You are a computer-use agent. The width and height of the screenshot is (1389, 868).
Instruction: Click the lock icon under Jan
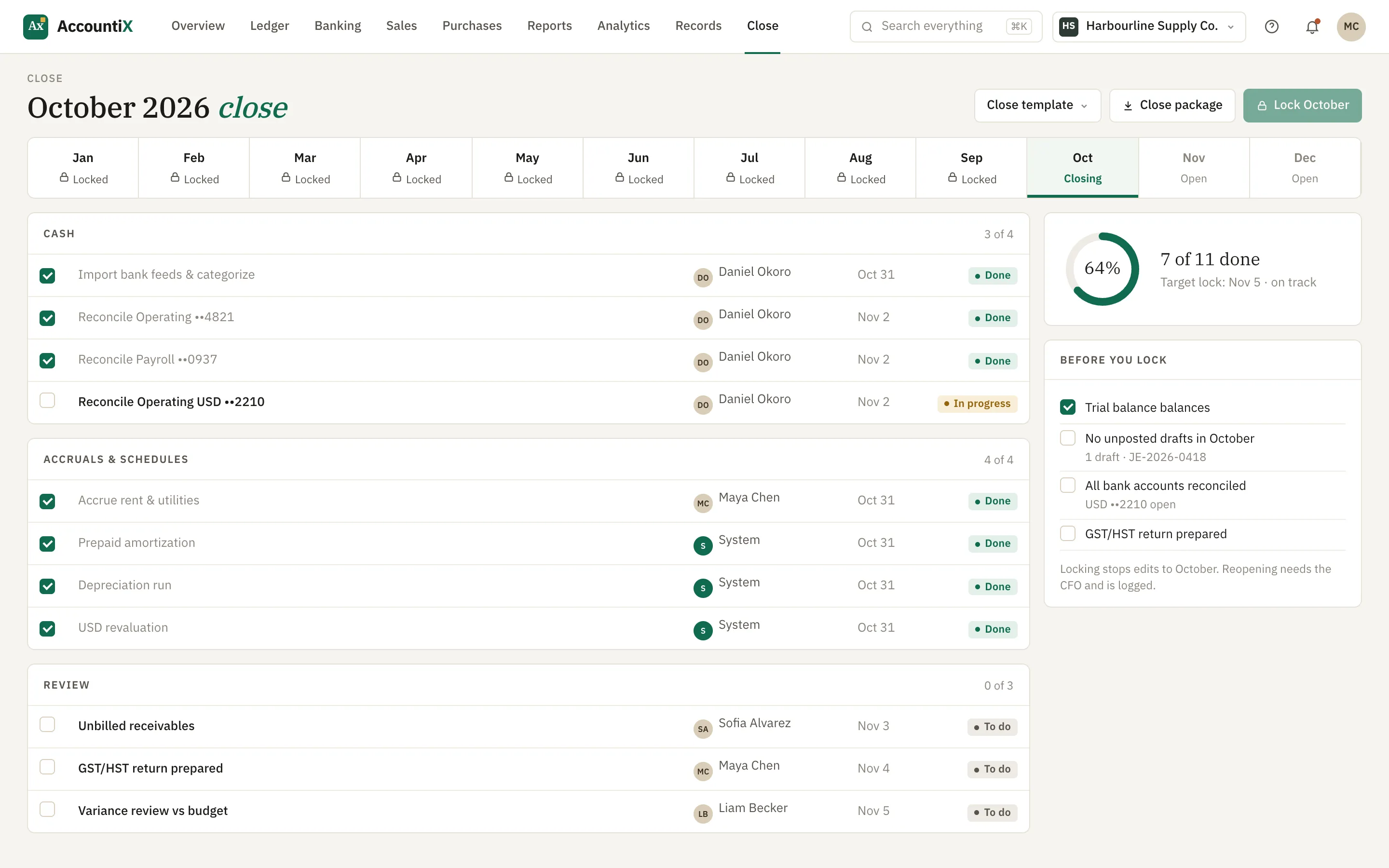(64, 177)
